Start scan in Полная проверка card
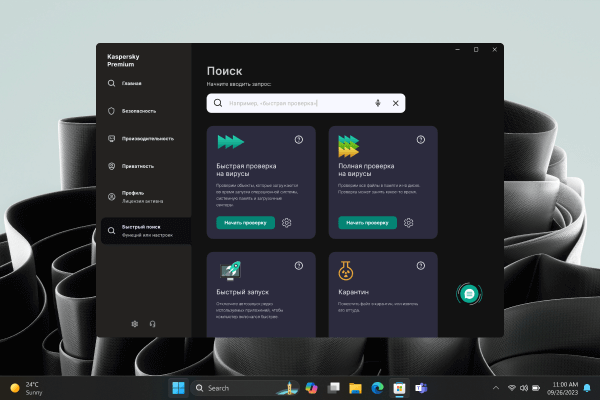600x400 pixels. [x=367, y=223]
